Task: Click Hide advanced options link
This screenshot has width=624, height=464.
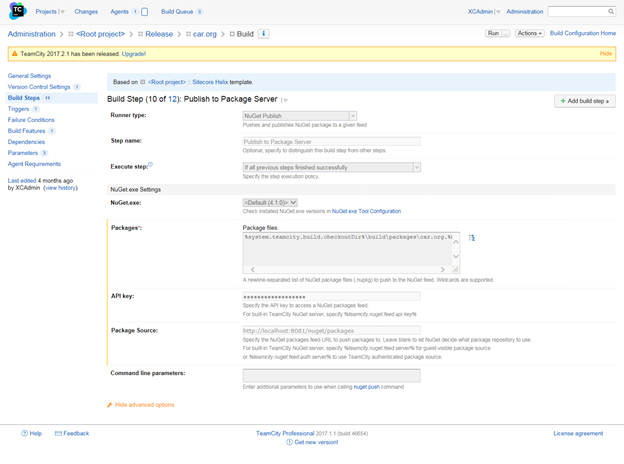Action: click(x=144, y=405)
